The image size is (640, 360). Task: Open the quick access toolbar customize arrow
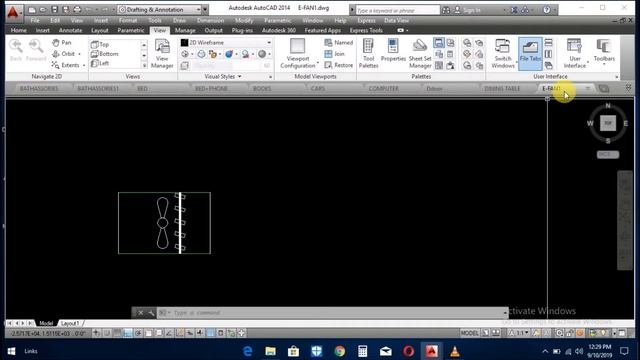coord(205,9)
